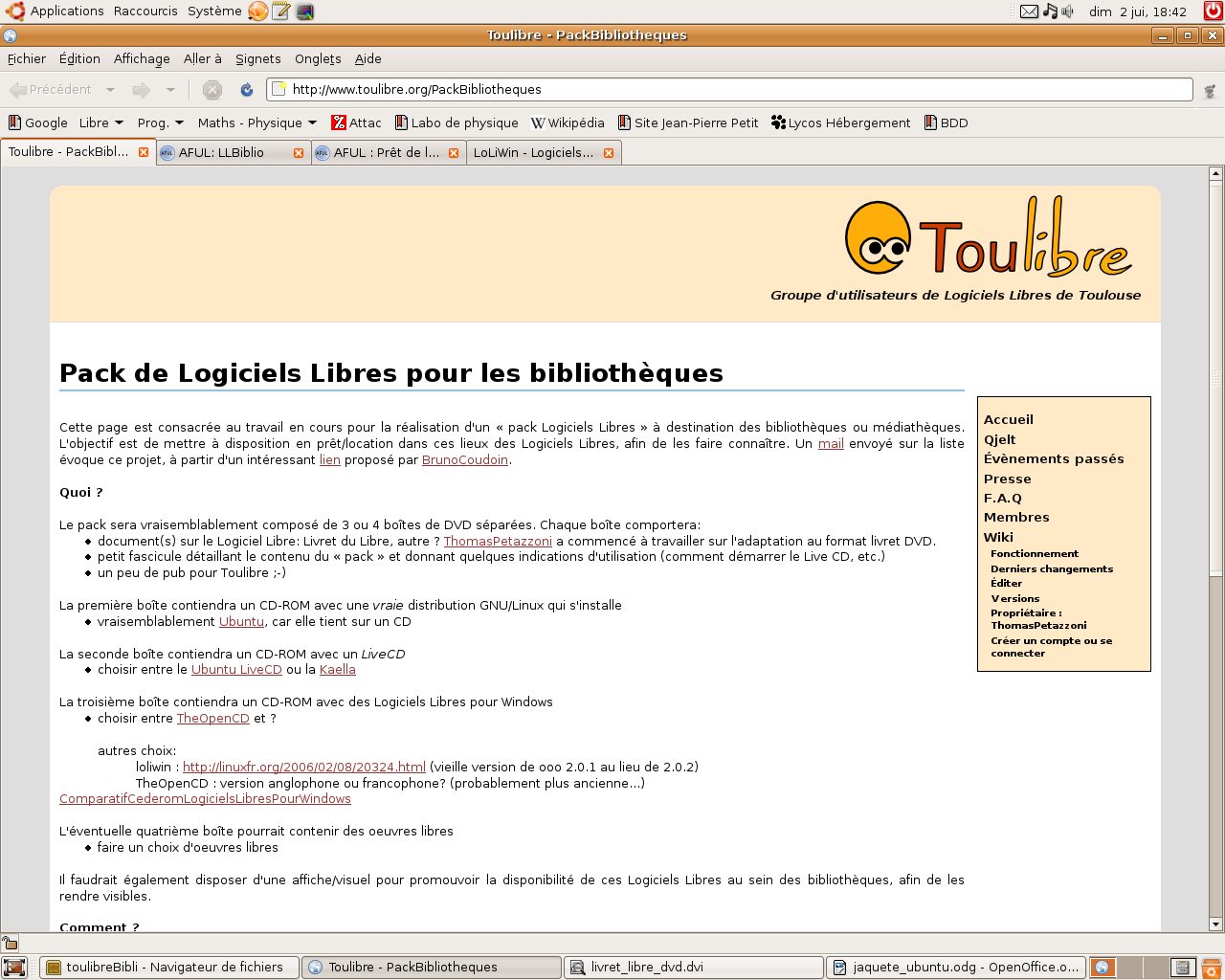Open the Système panel menu
The width and height of the screenshot is (1225, 980).
point(214,11)
